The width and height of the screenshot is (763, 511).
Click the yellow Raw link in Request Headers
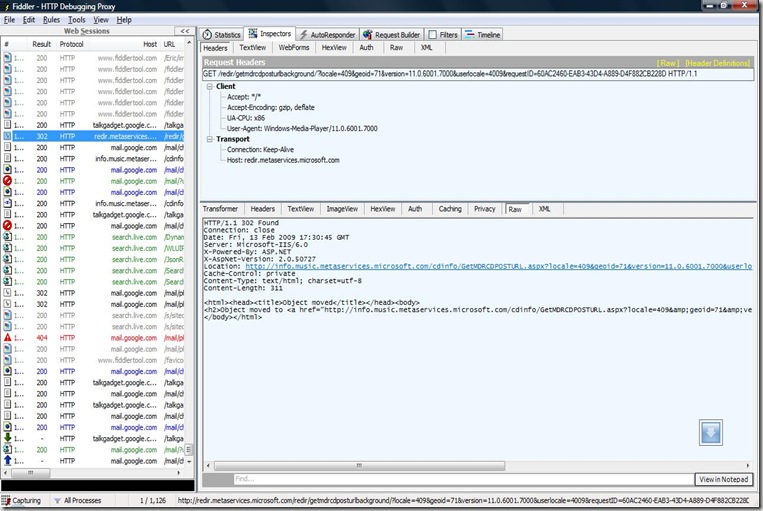point(668,63)
